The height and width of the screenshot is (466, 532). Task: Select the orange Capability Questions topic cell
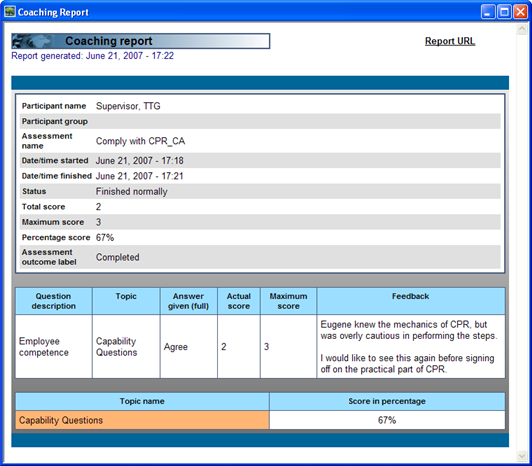click(142, 420)
